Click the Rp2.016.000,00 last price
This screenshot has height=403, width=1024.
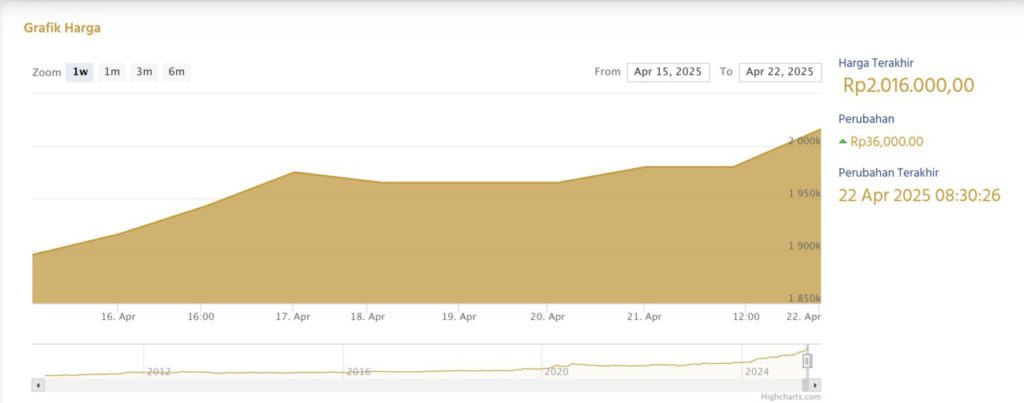coord(908,86)
